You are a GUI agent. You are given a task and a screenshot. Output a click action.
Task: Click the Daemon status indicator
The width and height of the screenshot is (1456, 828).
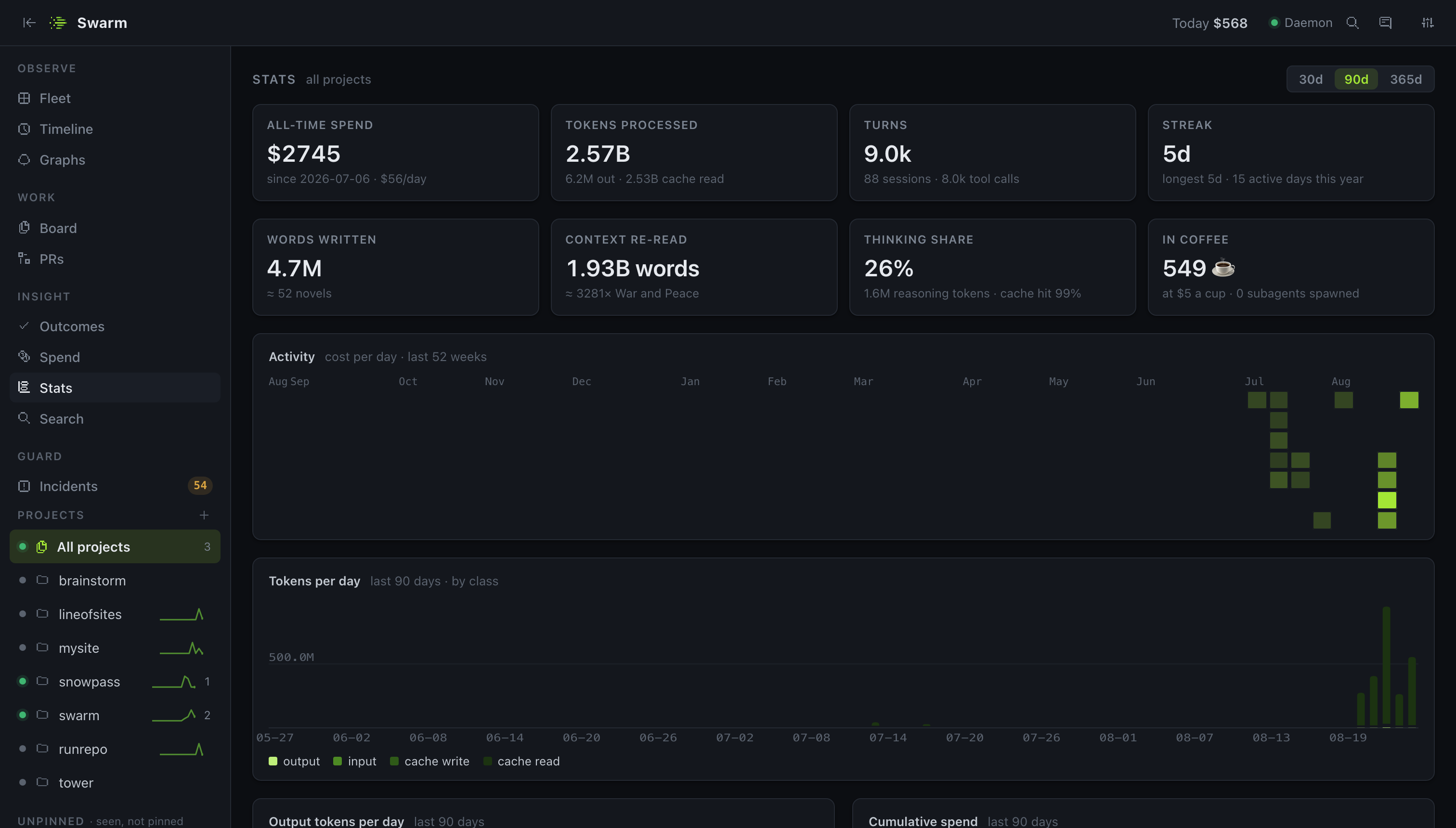click(x=1301, y=23)
